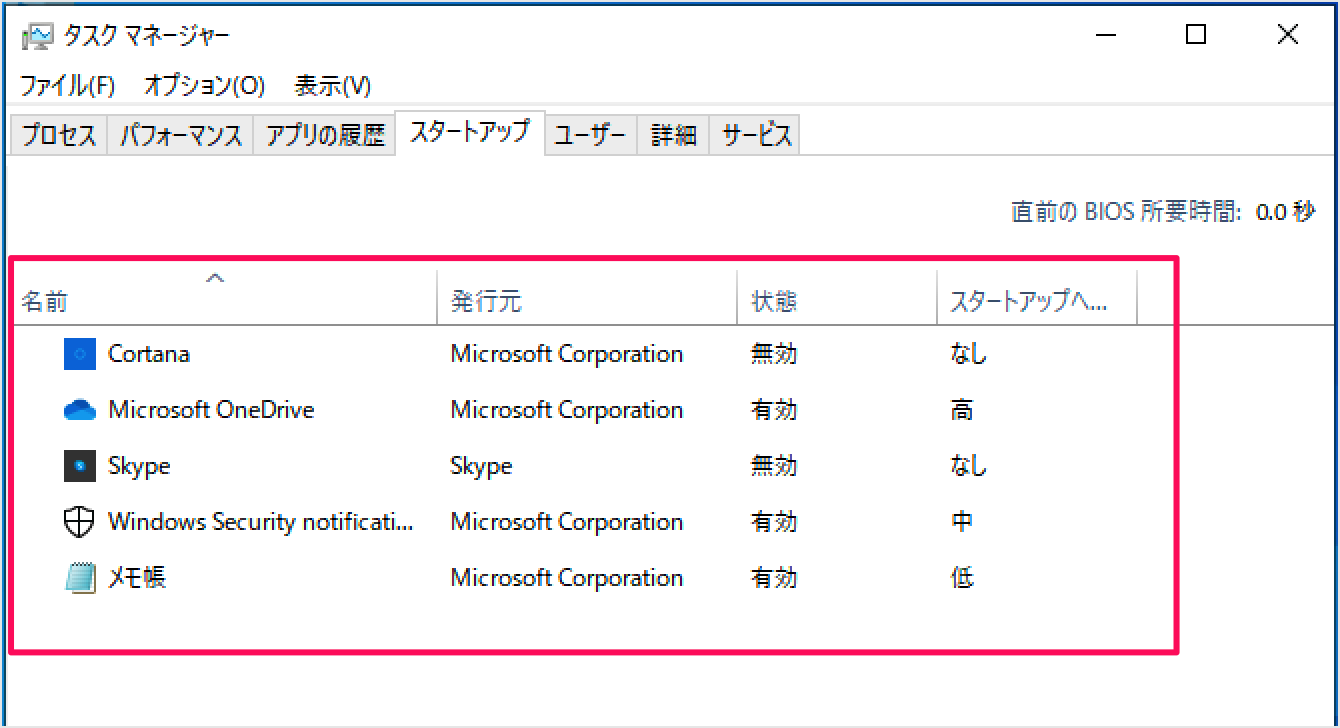Open the オプション(O) menu
This screenshot has width=1340, height=728.
[204, 86]
